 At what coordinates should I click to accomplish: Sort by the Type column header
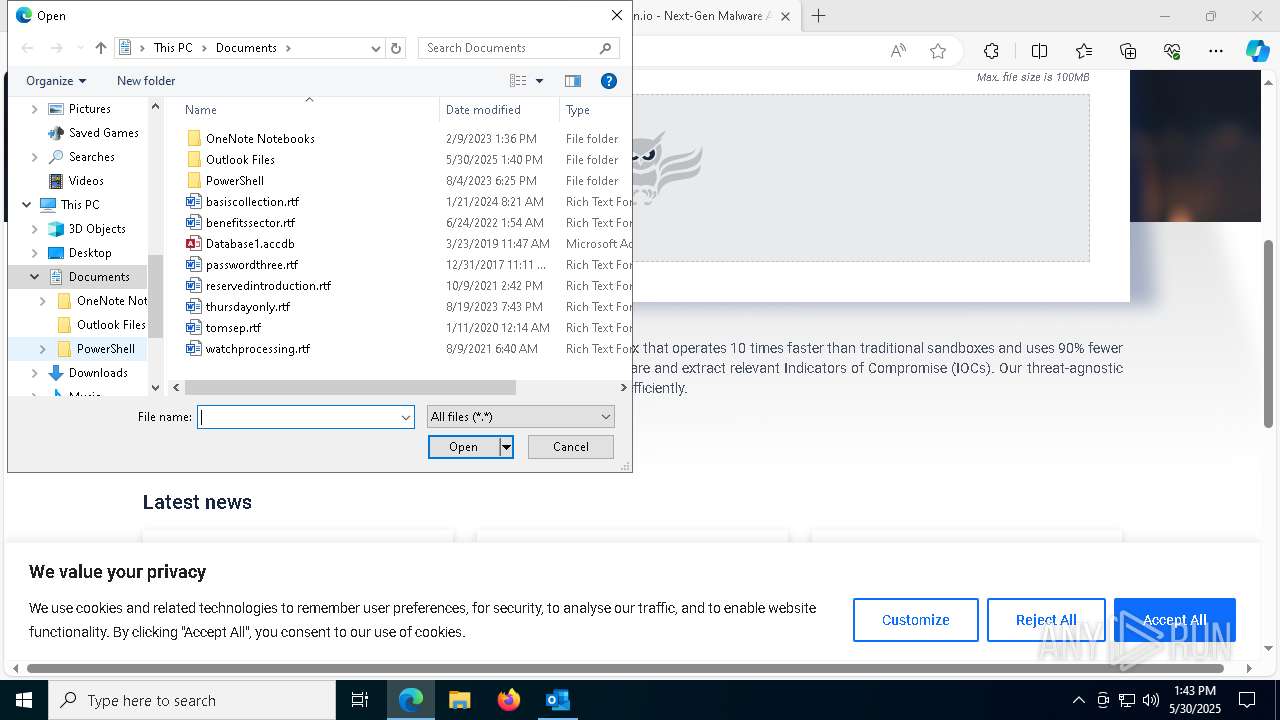596,110
